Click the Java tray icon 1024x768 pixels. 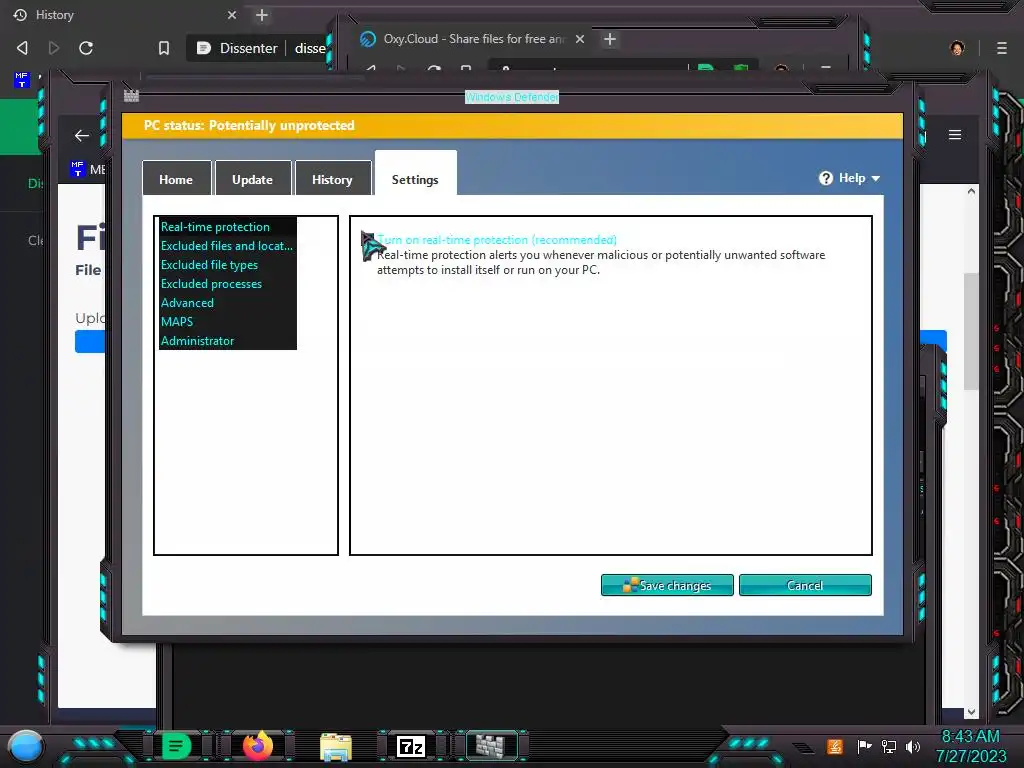click(835, 746)
